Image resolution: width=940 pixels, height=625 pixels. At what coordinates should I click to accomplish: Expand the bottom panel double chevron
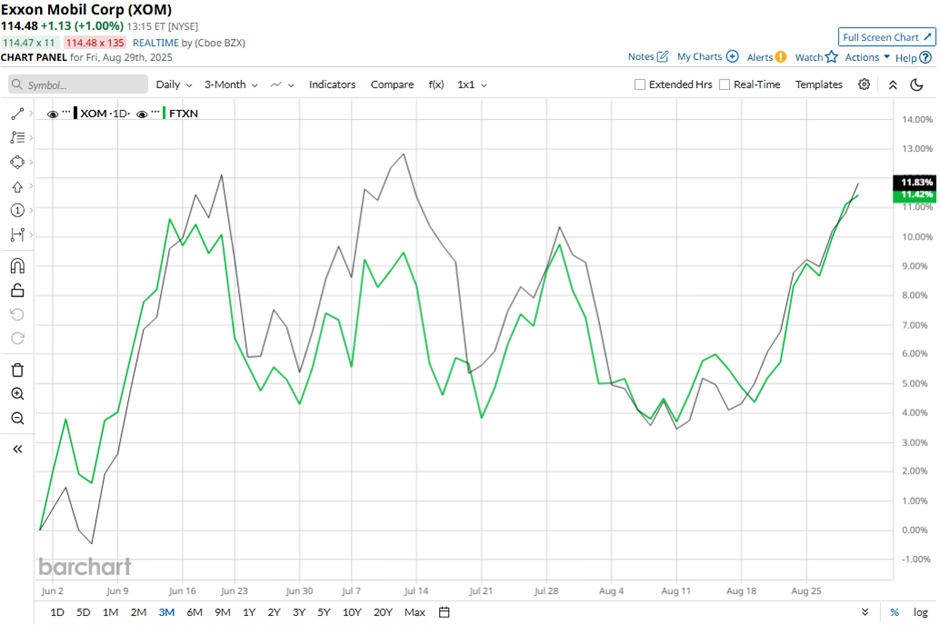pos(864,612)
